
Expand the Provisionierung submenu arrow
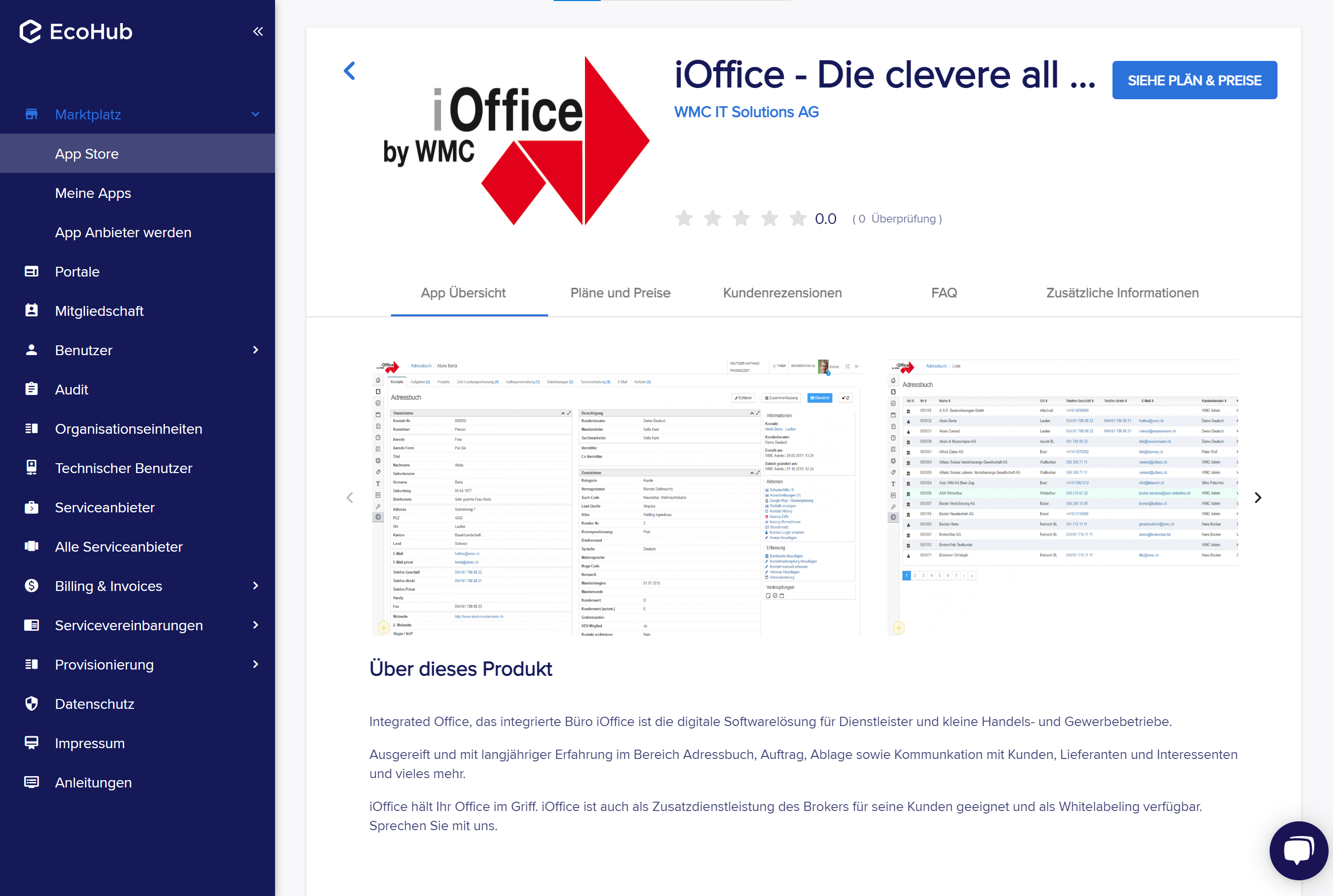[x=255, y=664]
